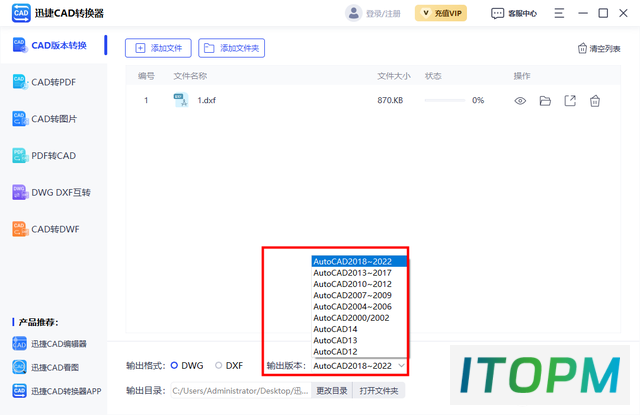Click the 编号 column header
Screen dimensions: 640x415
(146, 76)
